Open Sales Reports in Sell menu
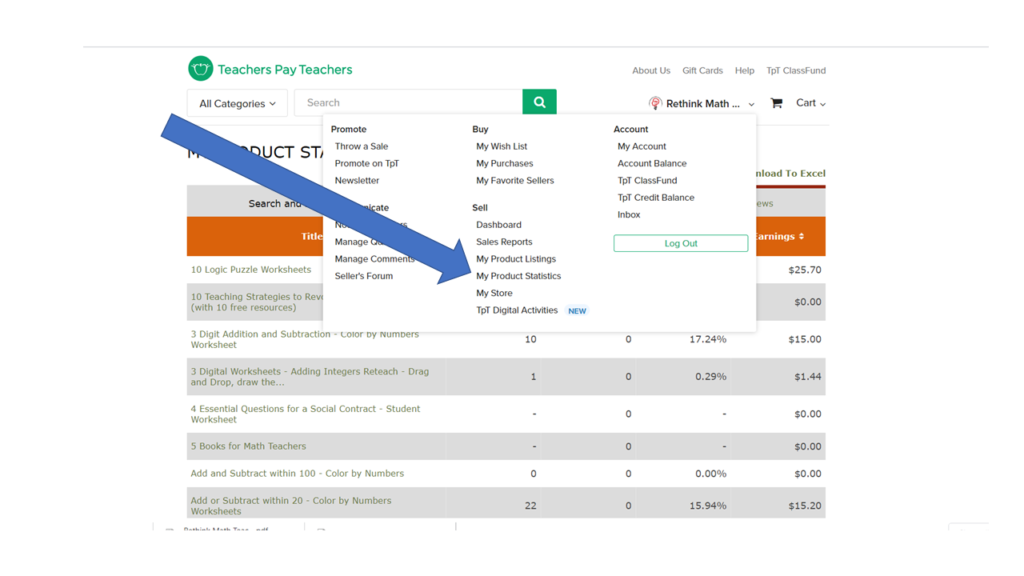 click(504, 242)
